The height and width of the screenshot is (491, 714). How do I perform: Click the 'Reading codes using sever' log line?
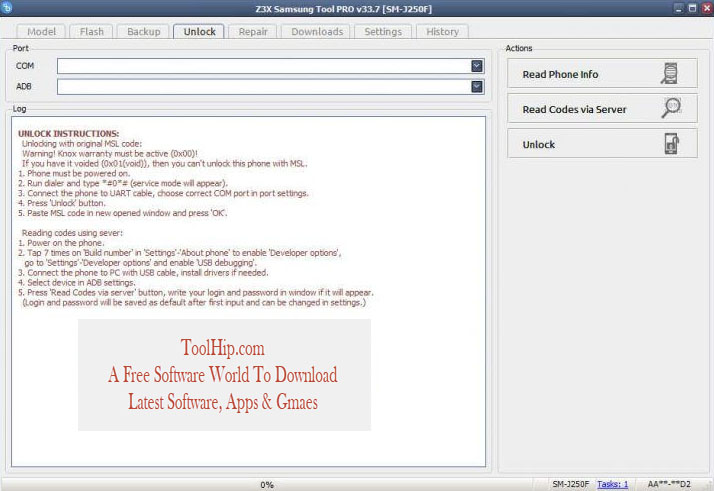tap(72, 233)
